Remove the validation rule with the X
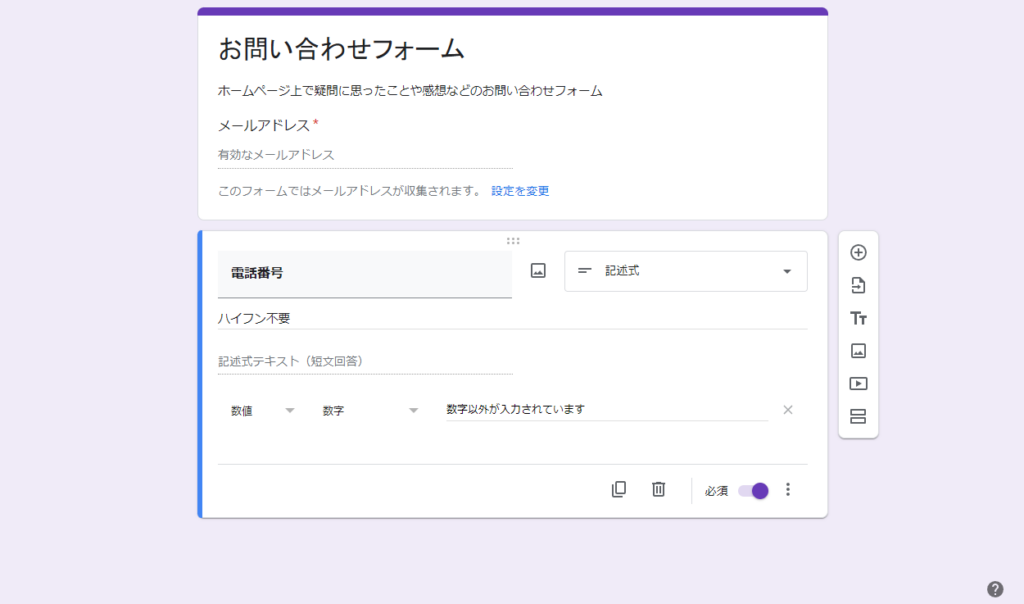 click(x=788, y=410)
